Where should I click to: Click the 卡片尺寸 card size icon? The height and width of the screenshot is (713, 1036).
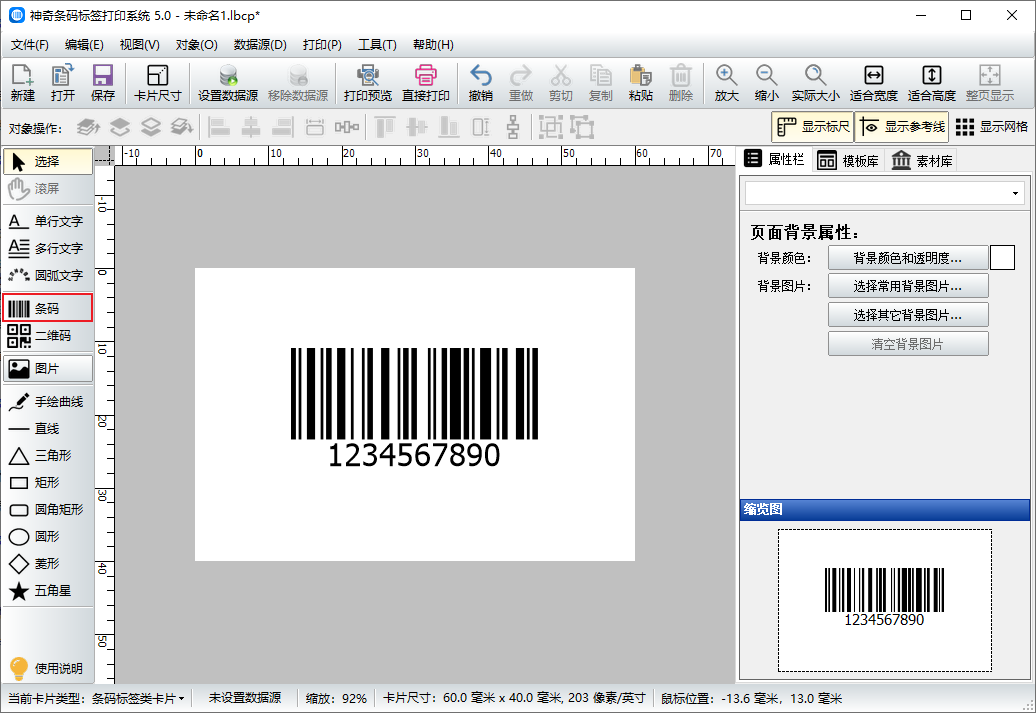click(157, 83)
